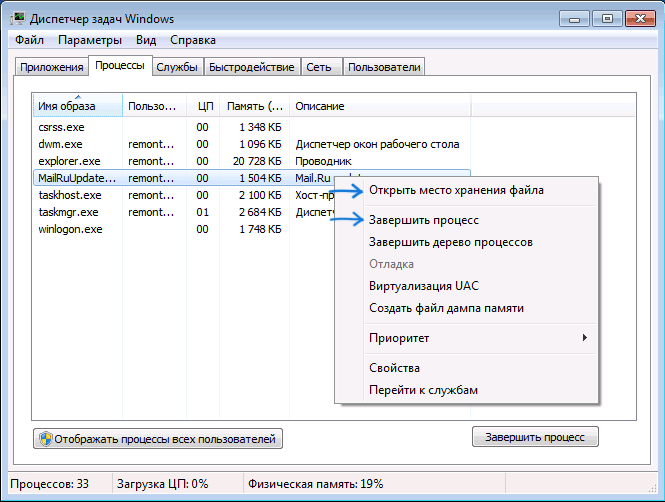Go to the Сеть tab

tap(321, 67)
